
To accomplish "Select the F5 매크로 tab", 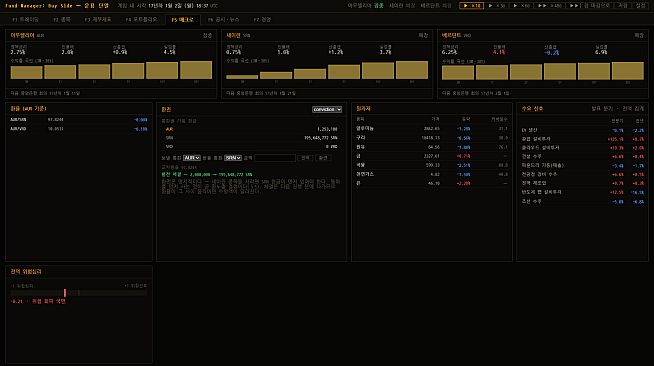I will pyautogui.click(x=183, y=20).
